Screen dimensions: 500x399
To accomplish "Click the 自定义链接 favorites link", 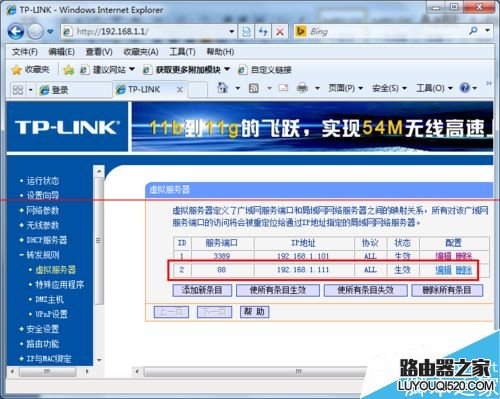I will [x=265, y=70].
